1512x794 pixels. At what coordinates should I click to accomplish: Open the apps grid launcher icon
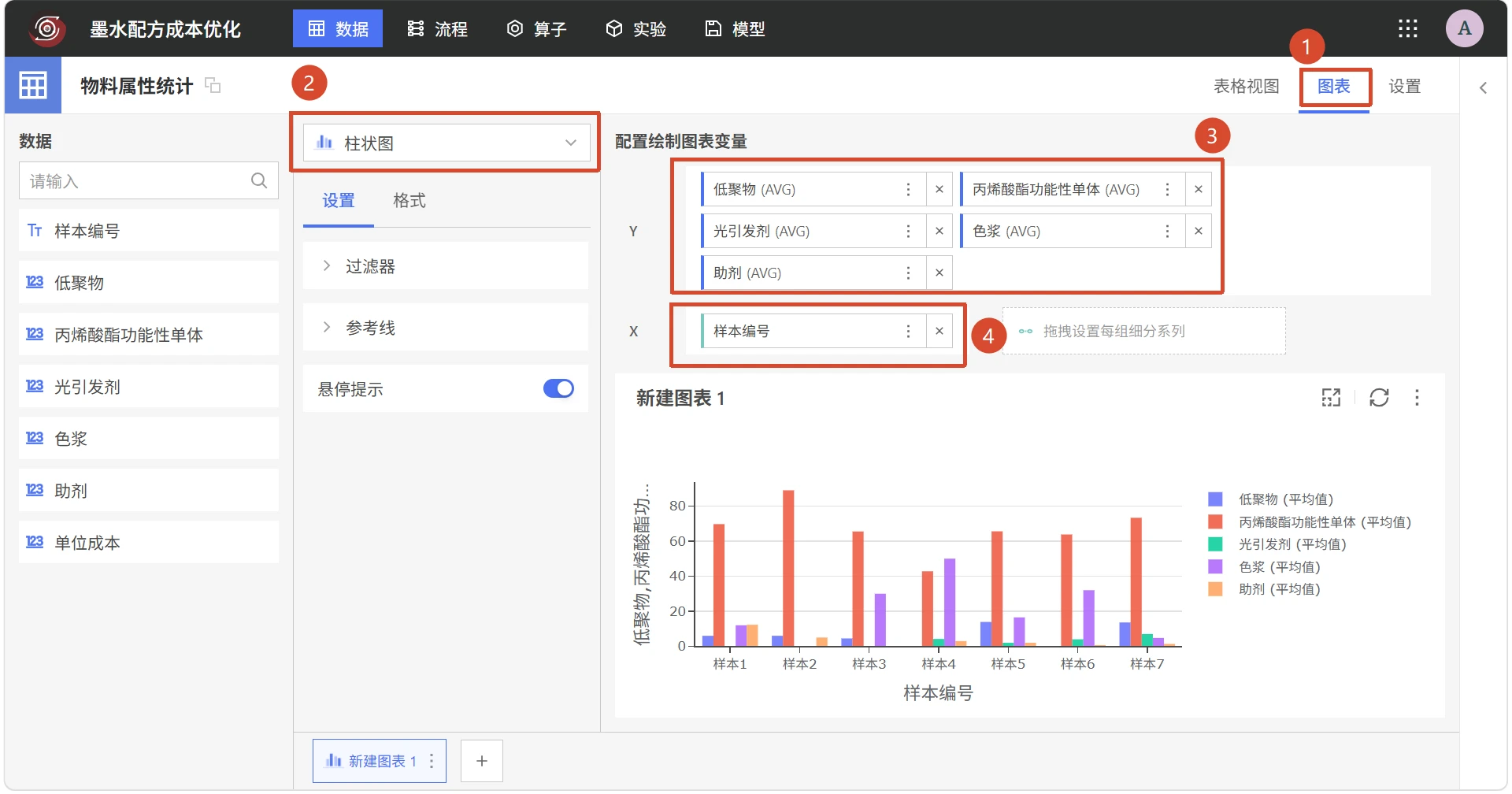click(1408, 29)
